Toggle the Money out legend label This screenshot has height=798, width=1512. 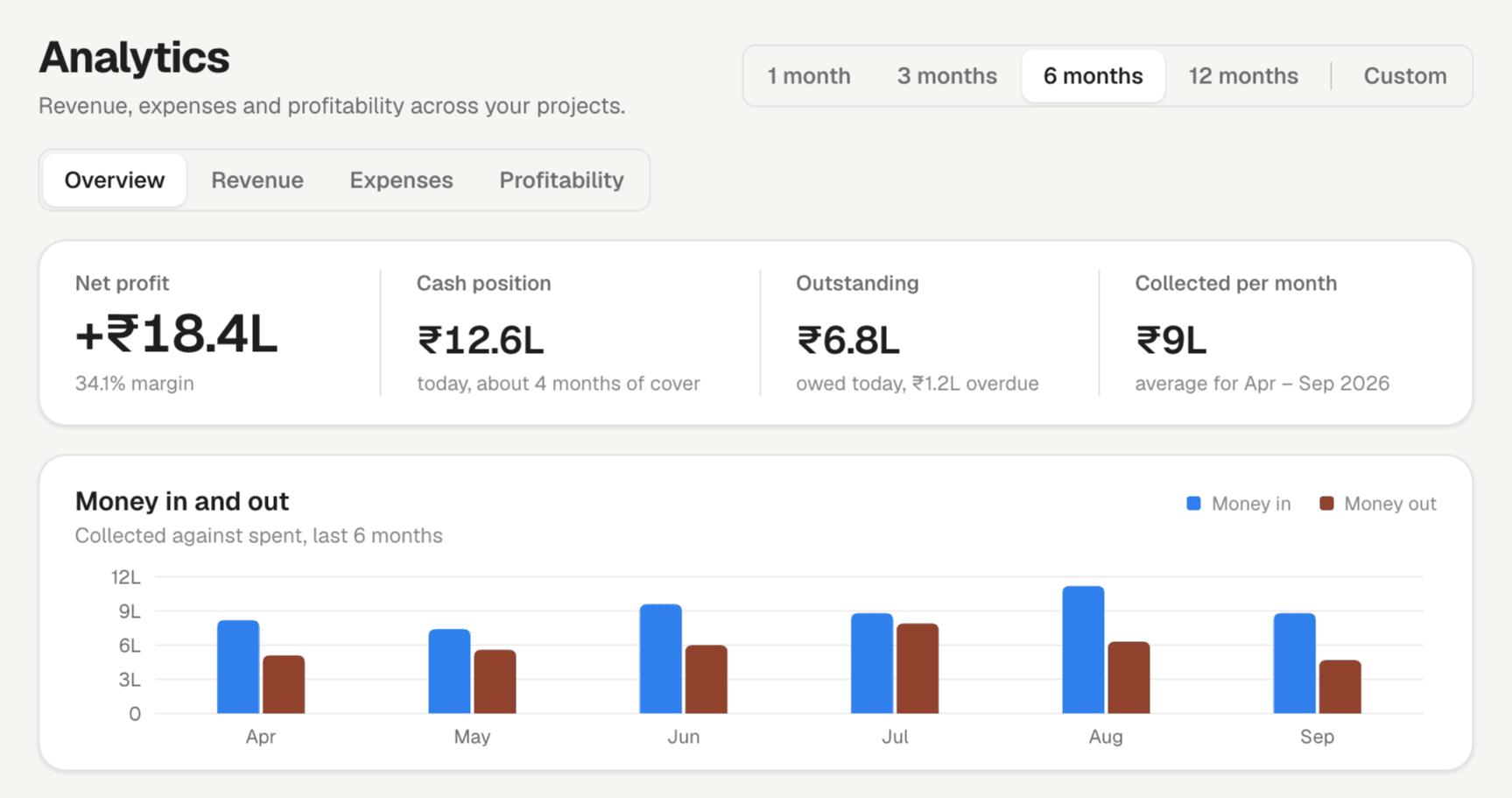(1389, 504)
